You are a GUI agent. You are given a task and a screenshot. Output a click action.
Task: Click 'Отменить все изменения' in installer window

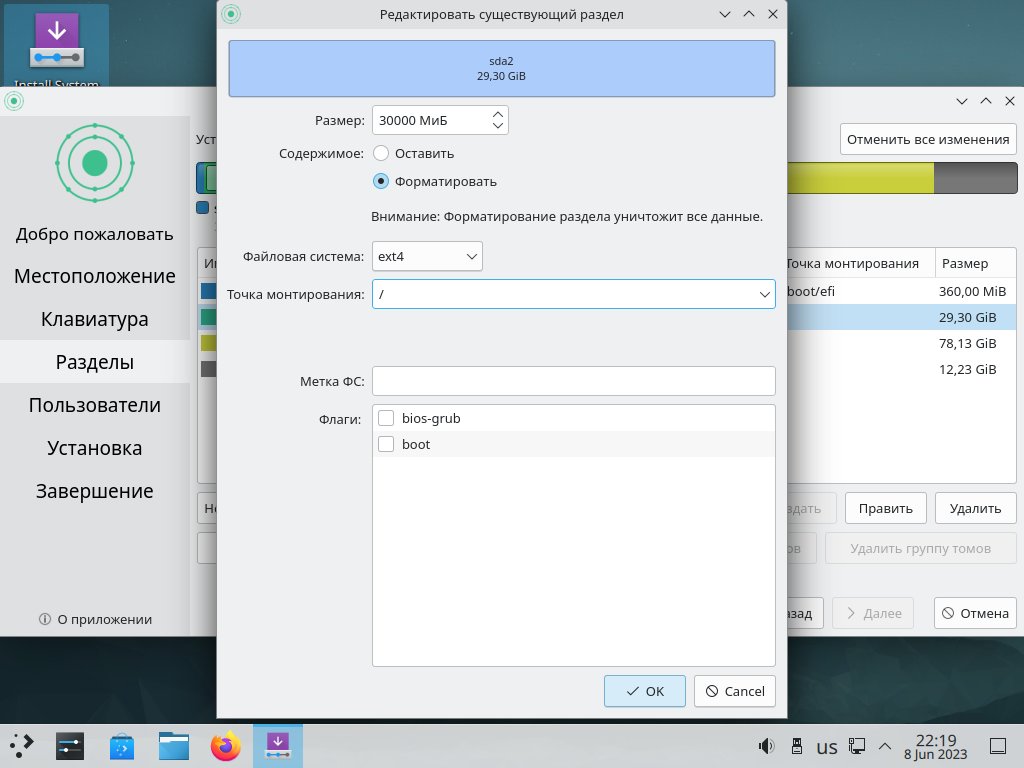coord(928,139)
